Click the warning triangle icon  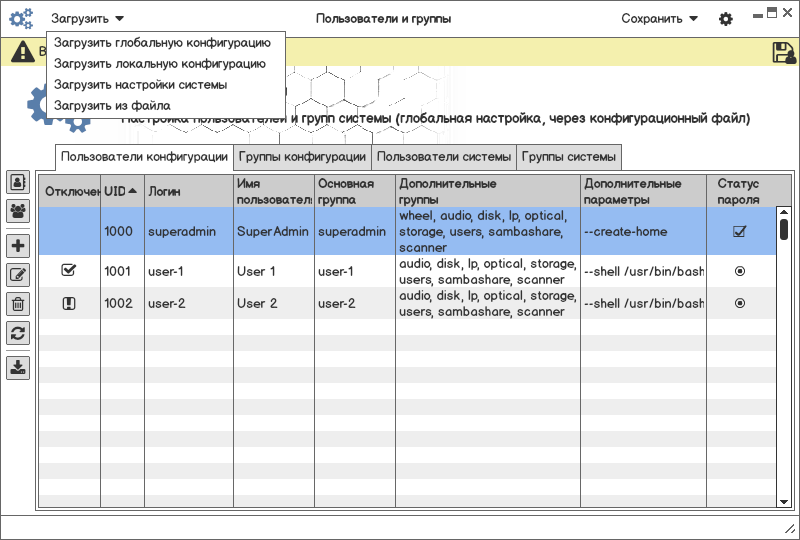coord(23,52)
